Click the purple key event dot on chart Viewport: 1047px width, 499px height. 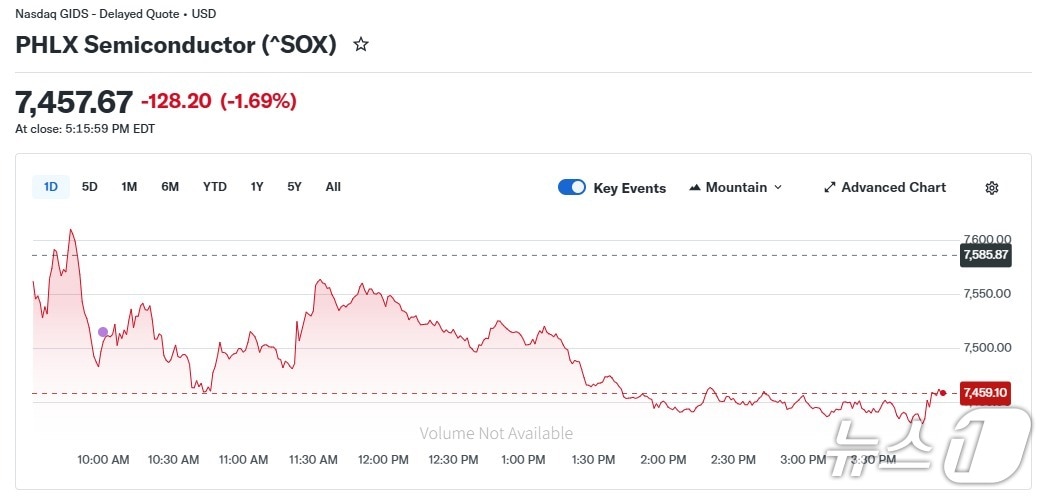[103, 332]
